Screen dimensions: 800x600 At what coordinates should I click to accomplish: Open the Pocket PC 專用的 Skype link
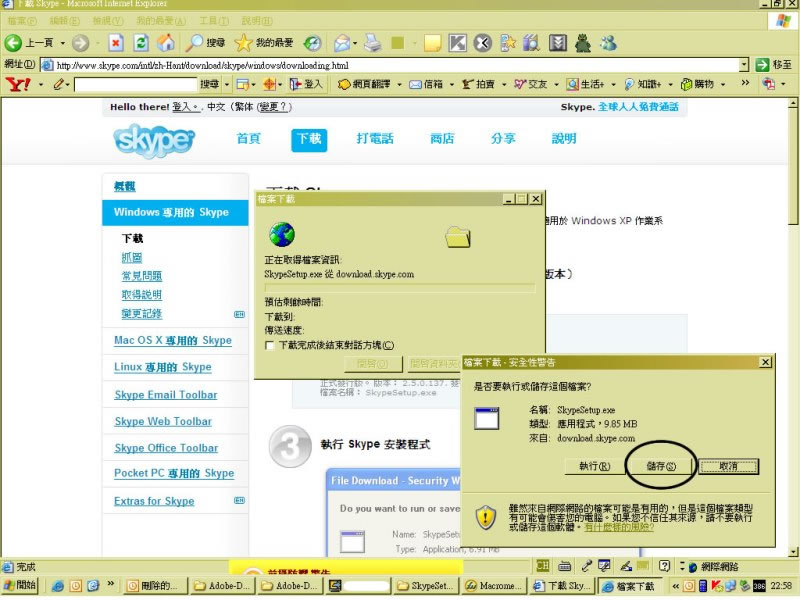point(174,473)
